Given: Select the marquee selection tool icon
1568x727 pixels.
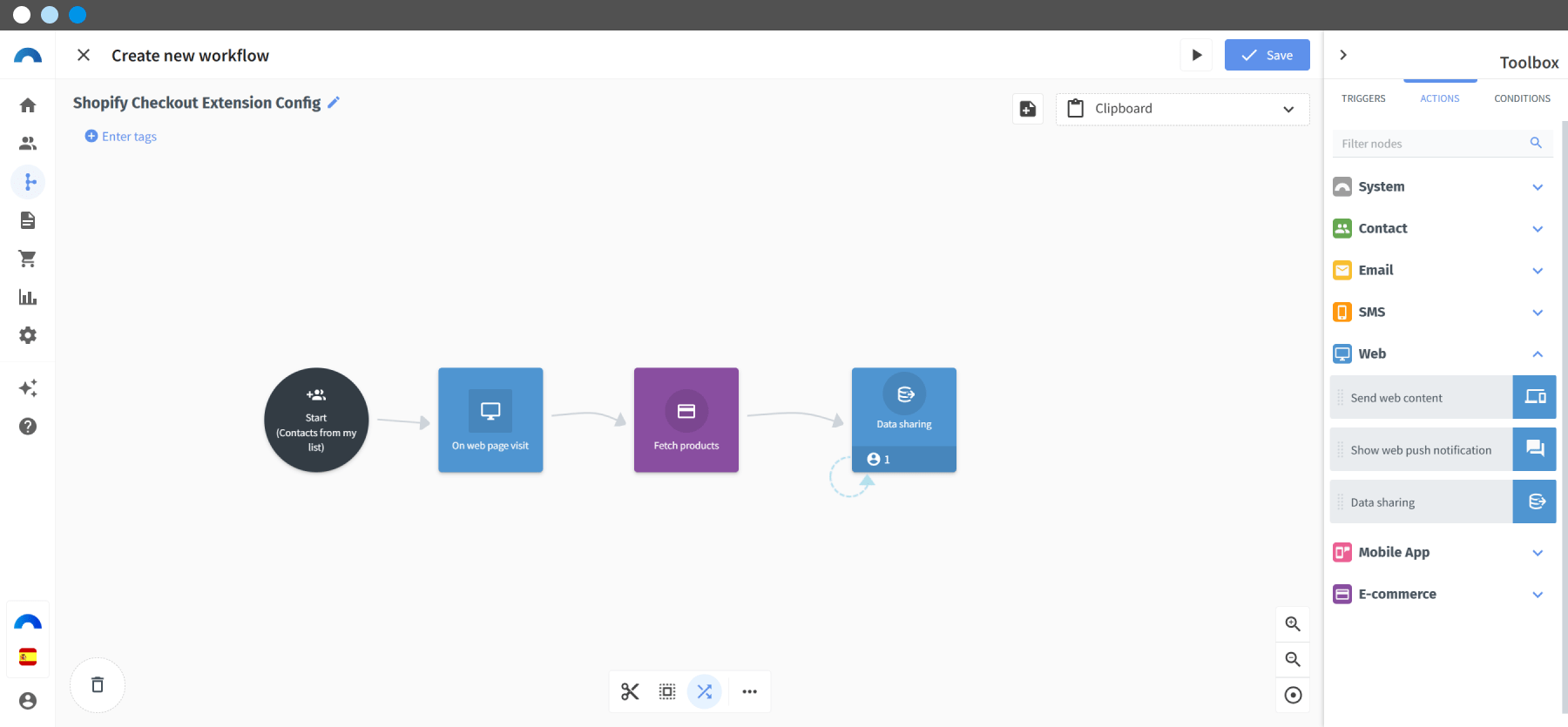Looking at the screenshot, I should [x=667, y=691].
